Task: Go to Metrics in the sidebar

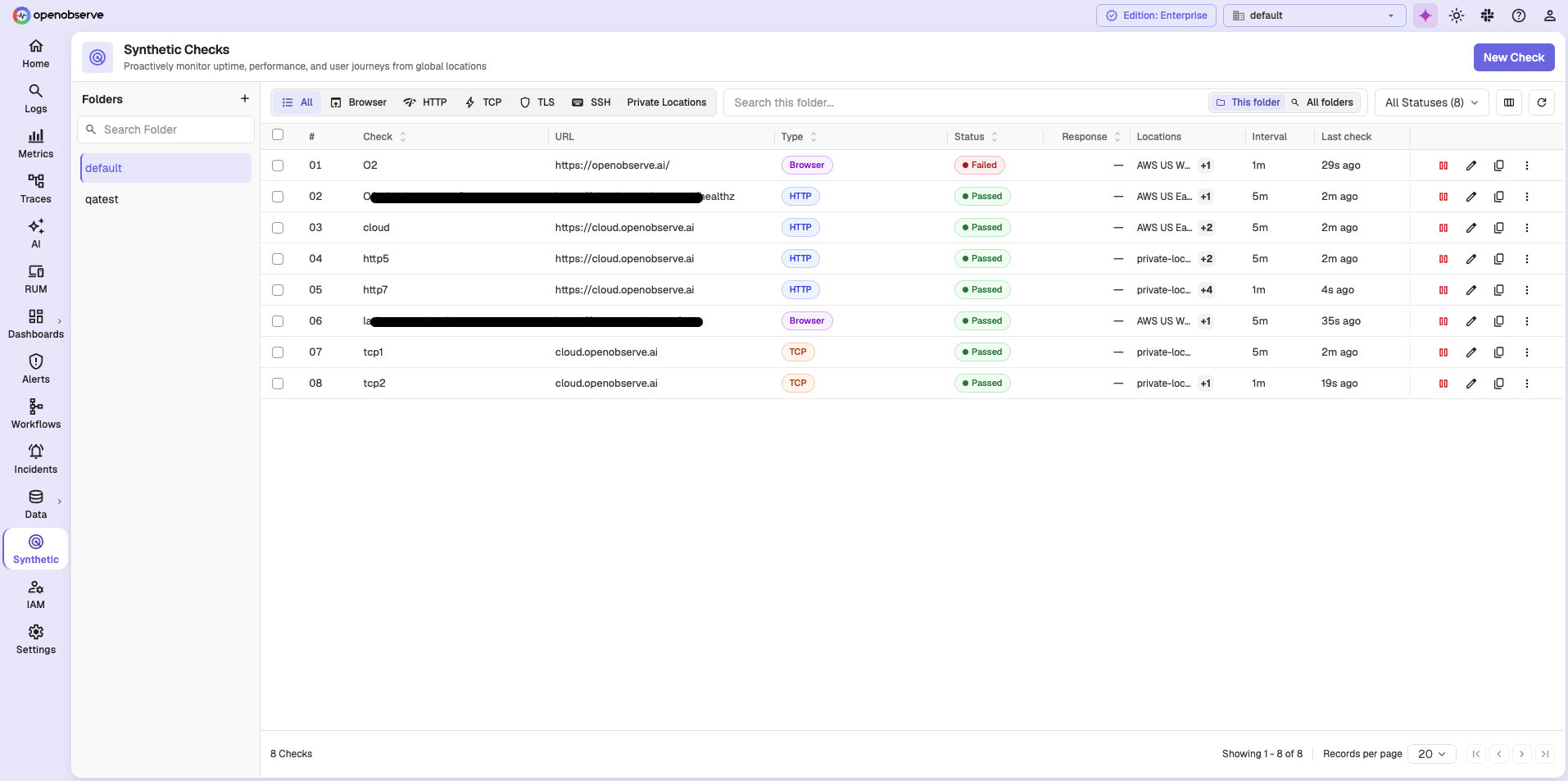Action: point(35,143)
